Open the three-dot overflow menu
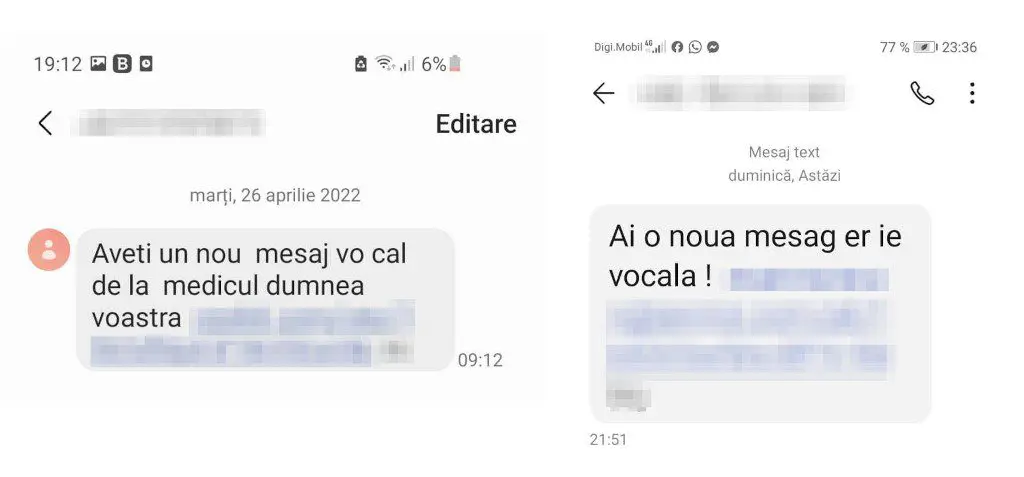Image resolution: width=1024 pixels, height=477 pixels. click(972, 93)
